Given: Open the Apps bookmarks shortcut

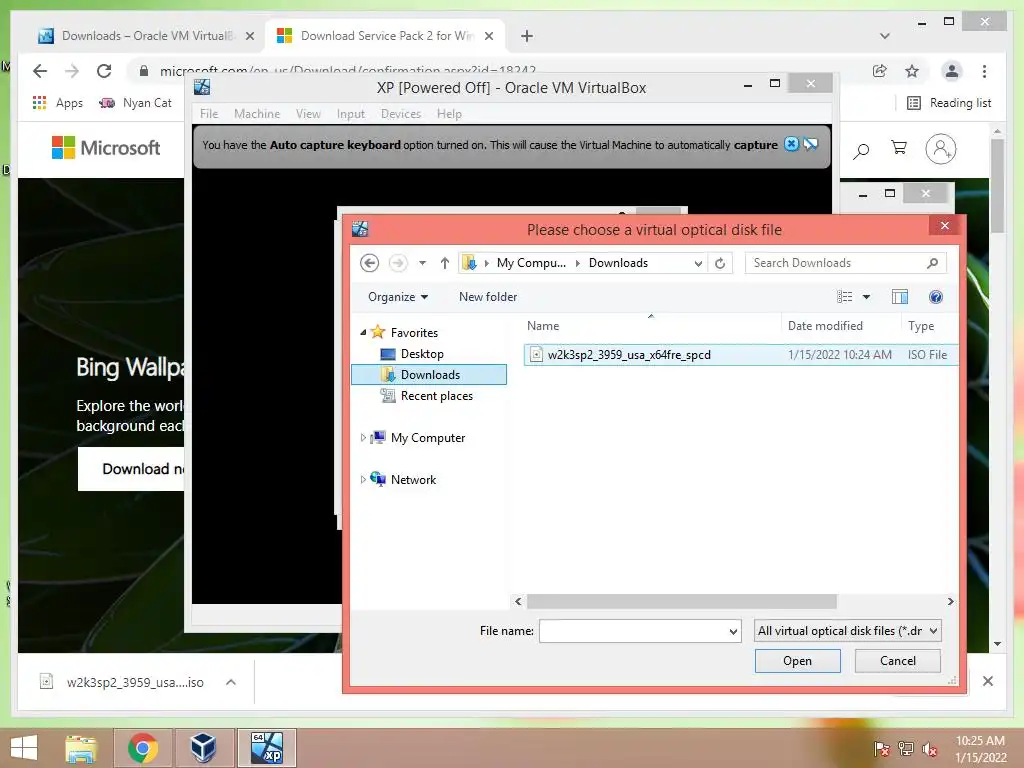Looking at the screenshot, I should pos(57,103).
